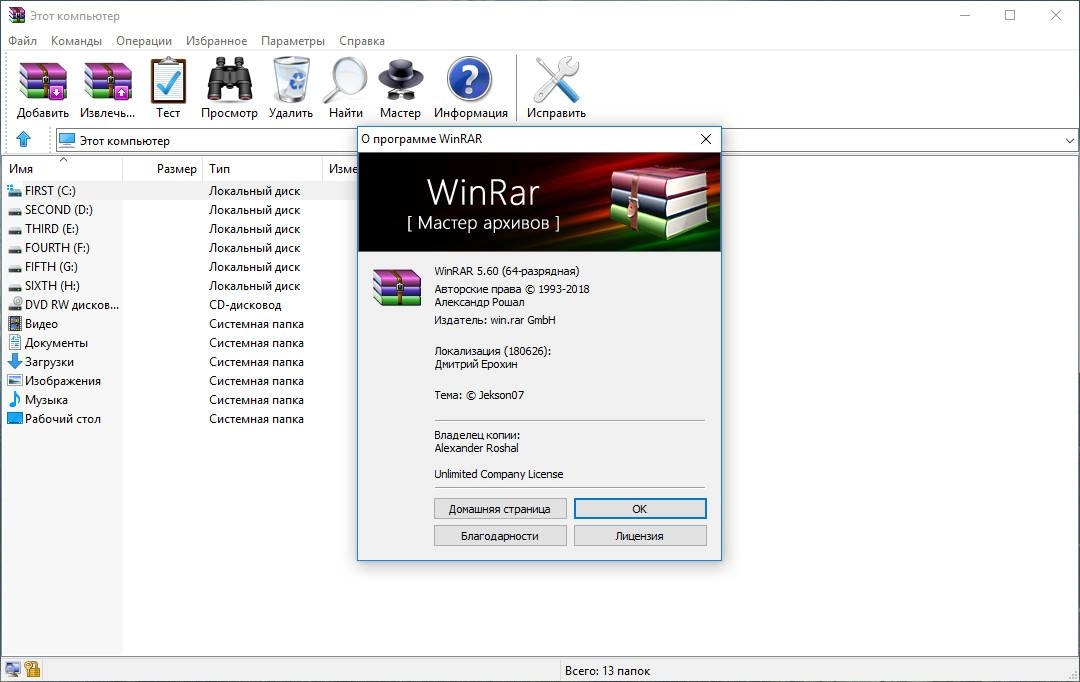Open the Операции menu
The height and width of the screenshot is (682, 1080).
(x=144, y=41)
